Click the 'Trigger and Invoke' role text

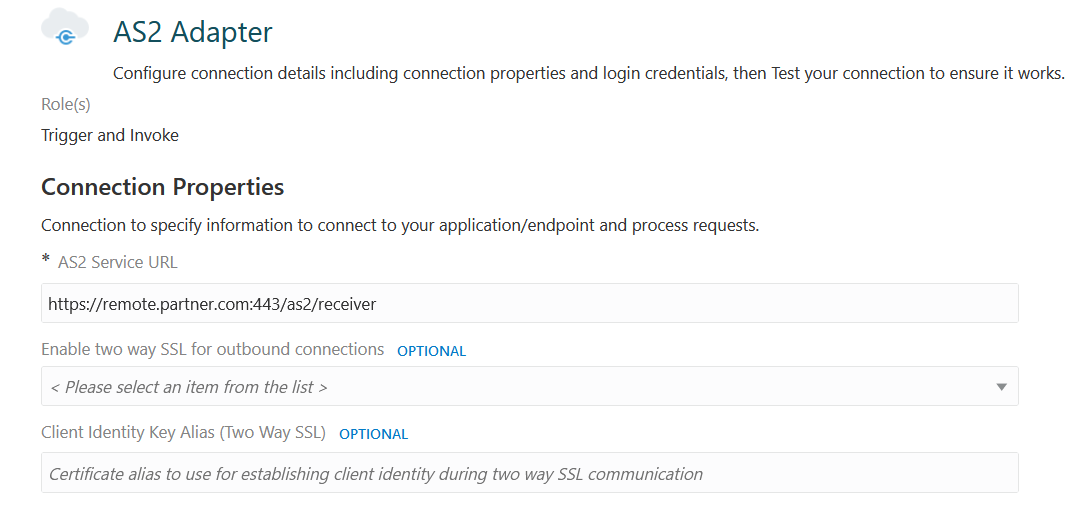coord(110,135)
